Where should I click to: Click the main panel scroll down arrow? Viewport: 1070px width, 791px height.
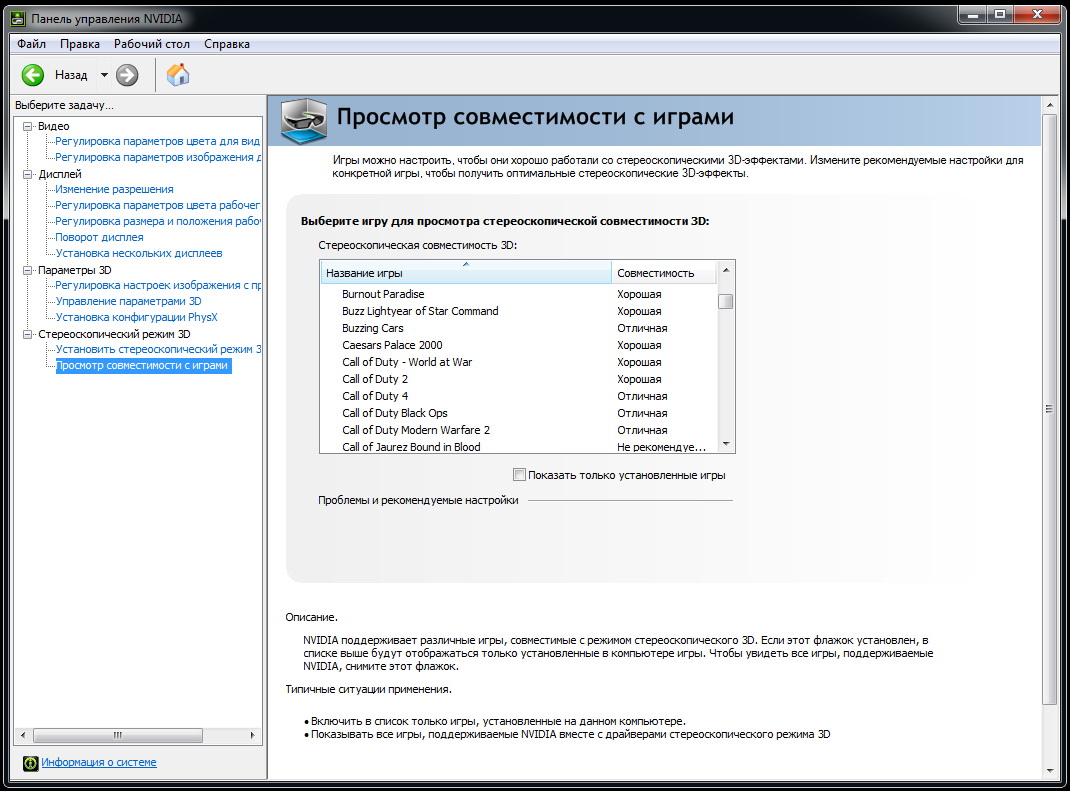1050,771
